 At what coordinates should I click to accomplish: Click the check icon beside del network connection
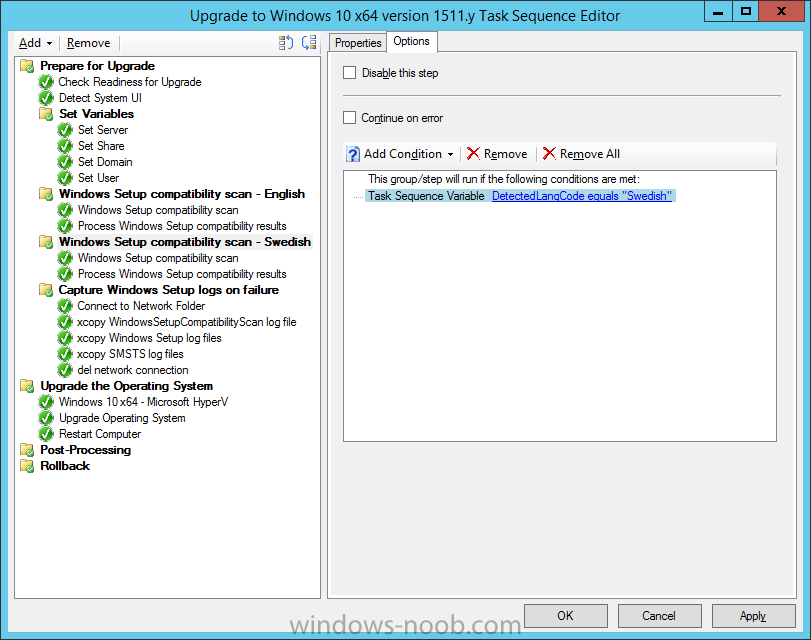[65, 370]
